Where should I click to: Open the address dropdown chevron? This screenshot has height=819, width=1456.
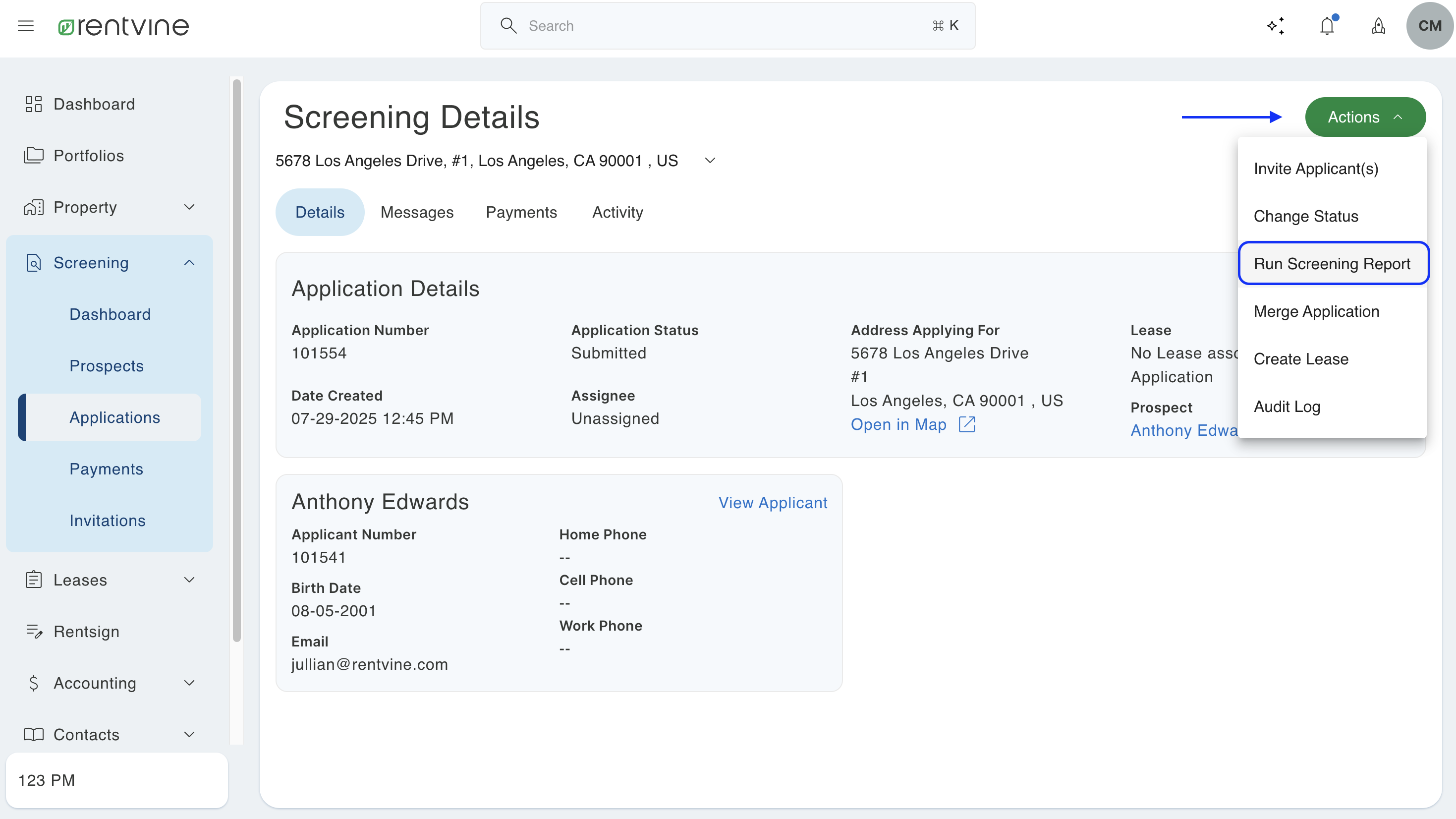tap(710, 161)
